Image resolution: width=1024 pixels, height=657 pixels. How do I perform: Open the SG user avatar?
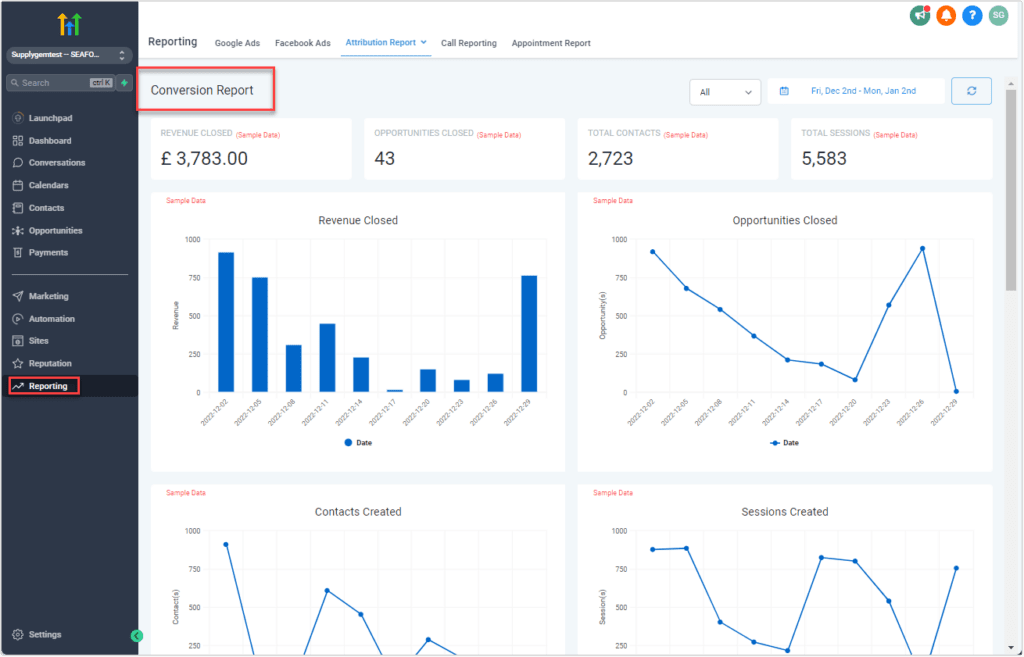(998, 15)
